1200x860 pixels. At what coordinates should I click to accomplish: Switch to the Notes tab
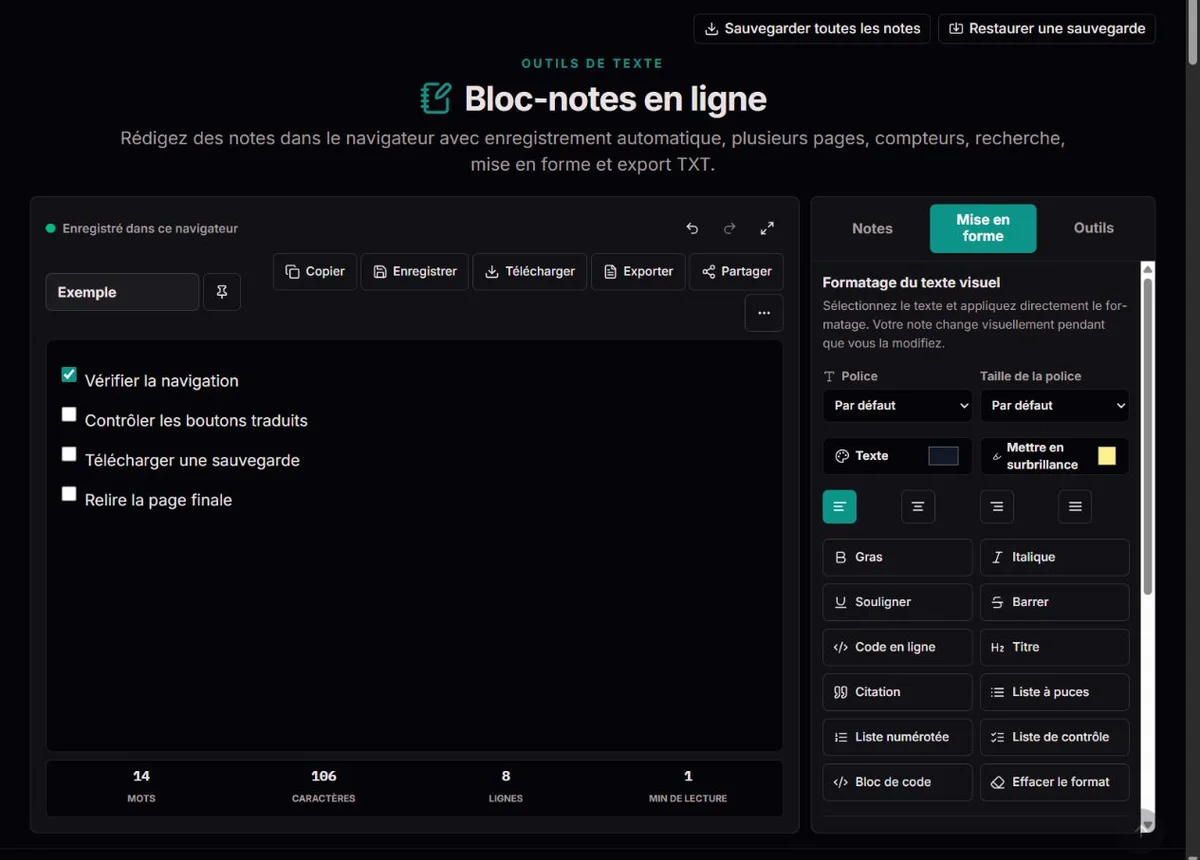[x=872, y=228]
